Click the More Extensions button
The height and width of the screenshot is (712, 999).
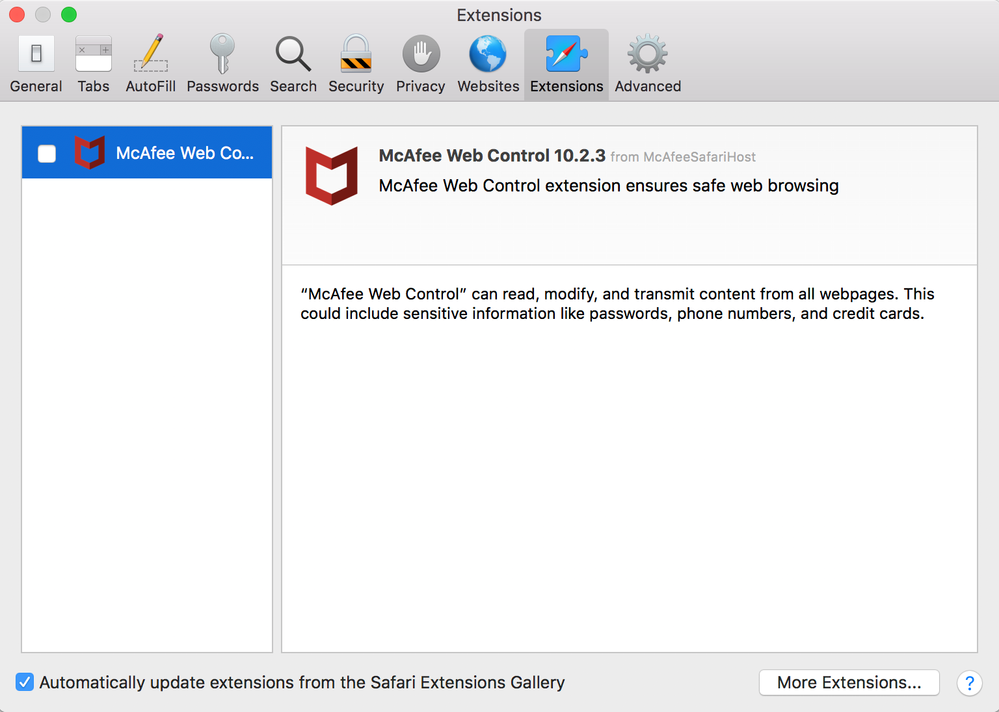tap(849, 682)
